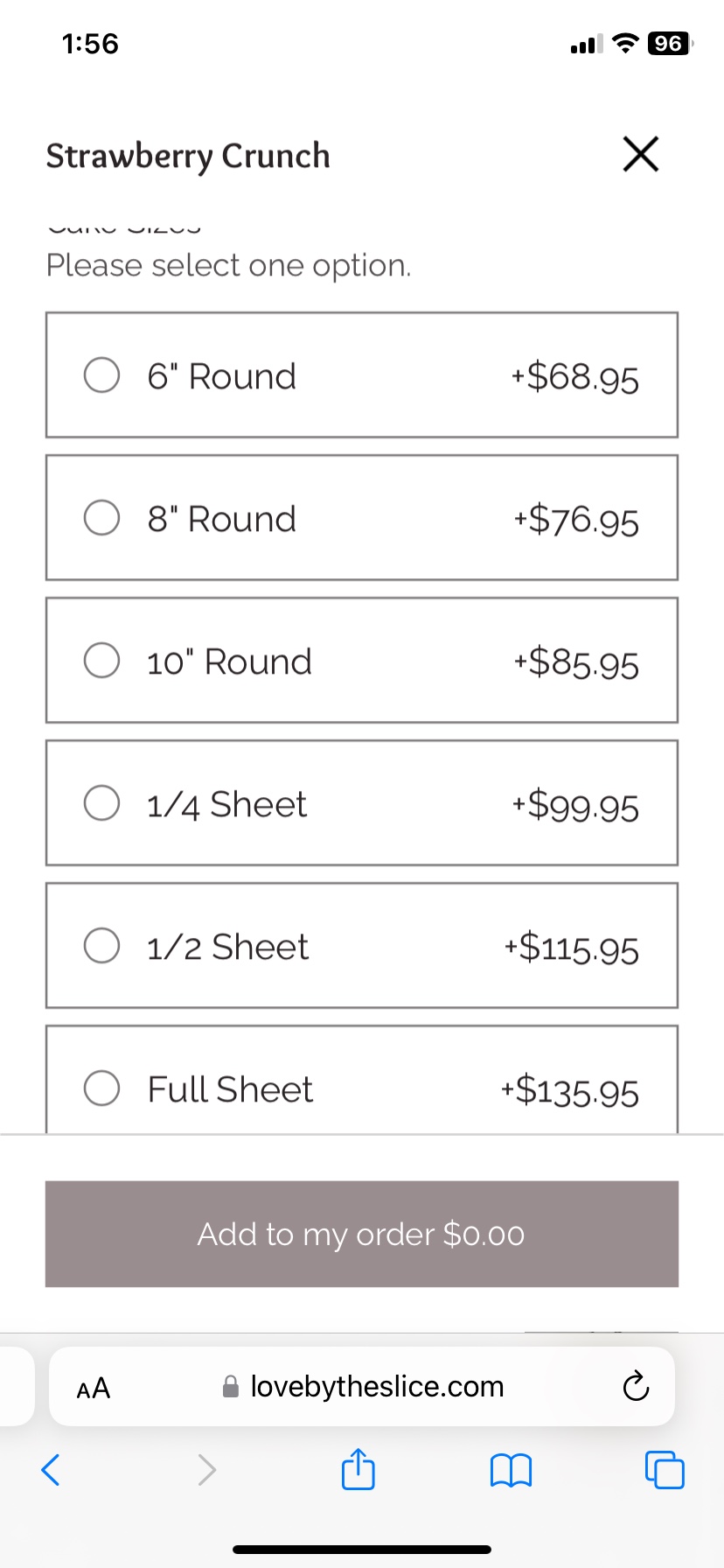The height and width of the screenshot is (1568, 724).
Task: Select the 6" Round radio button
Action: tap(102, 375)
